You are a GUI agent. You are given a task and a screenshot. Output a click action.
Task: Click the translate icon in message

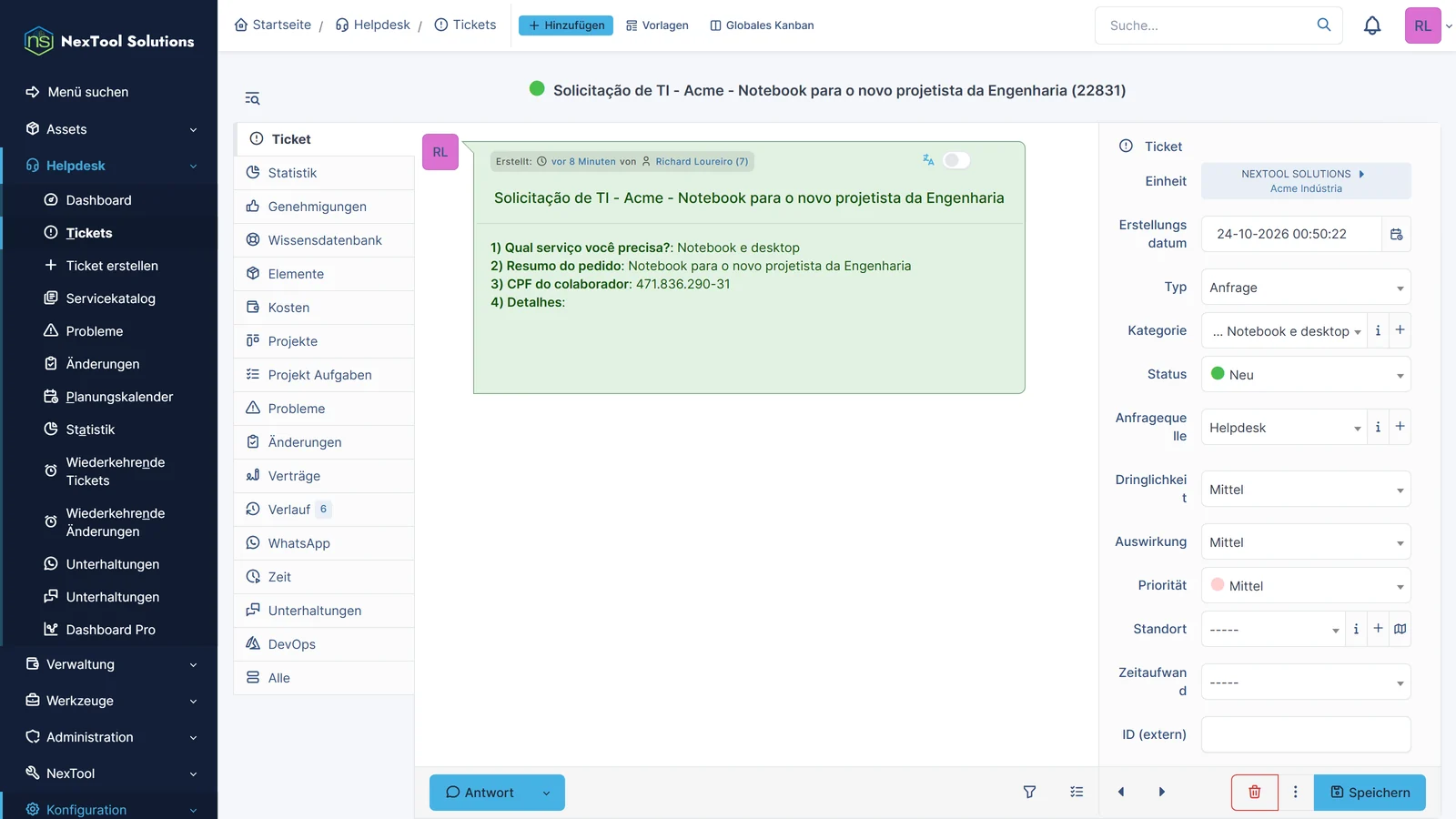tap(928, 160)
